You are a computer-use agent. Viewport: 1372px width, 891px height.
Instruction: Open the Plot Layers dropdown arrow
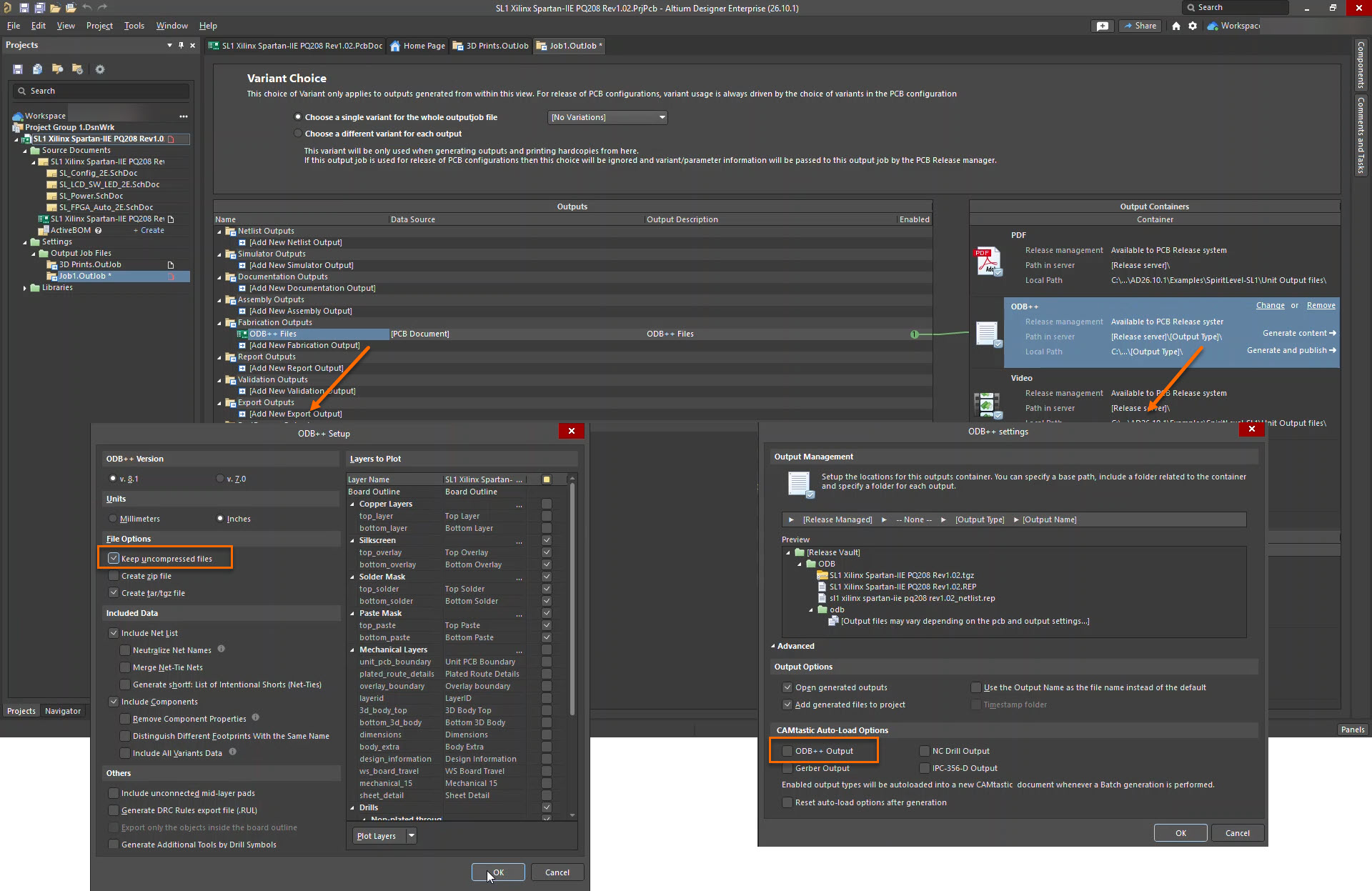[x=412, y=836]
